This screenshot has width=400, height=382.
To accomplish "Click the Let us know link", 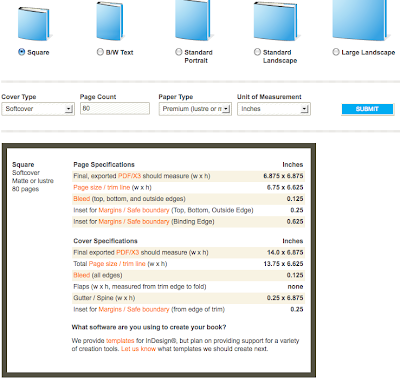I will 138,349.
